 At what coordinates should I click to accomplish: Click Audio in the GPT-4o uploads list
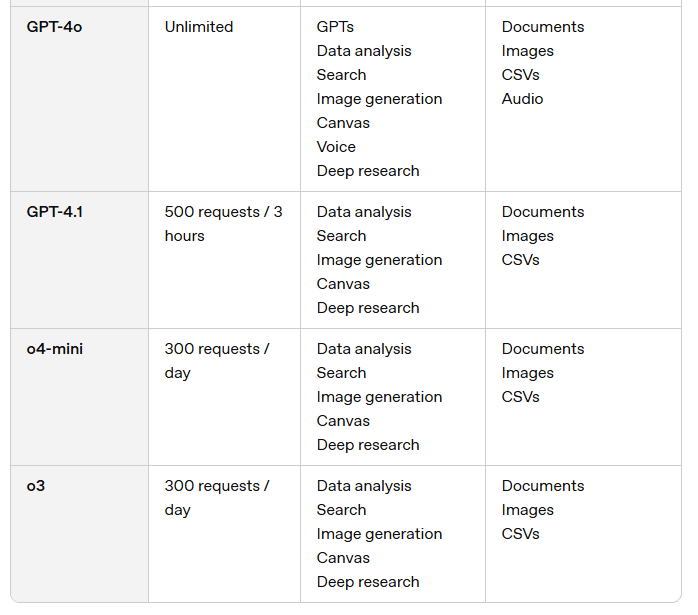point(522,99)
